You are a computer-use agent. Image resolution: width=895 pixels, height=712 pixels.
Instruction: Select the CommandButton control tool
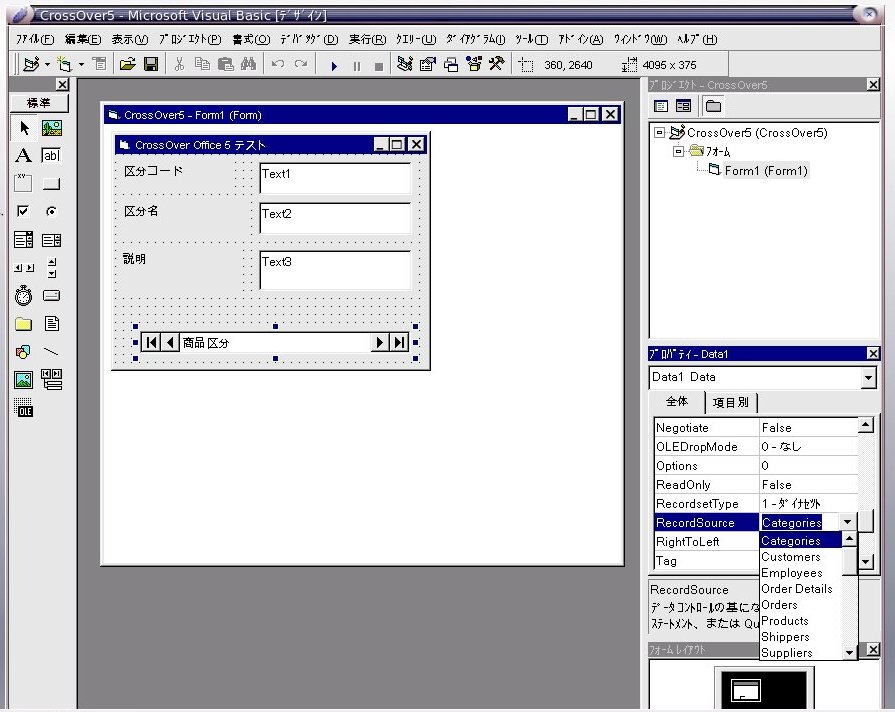51,183
